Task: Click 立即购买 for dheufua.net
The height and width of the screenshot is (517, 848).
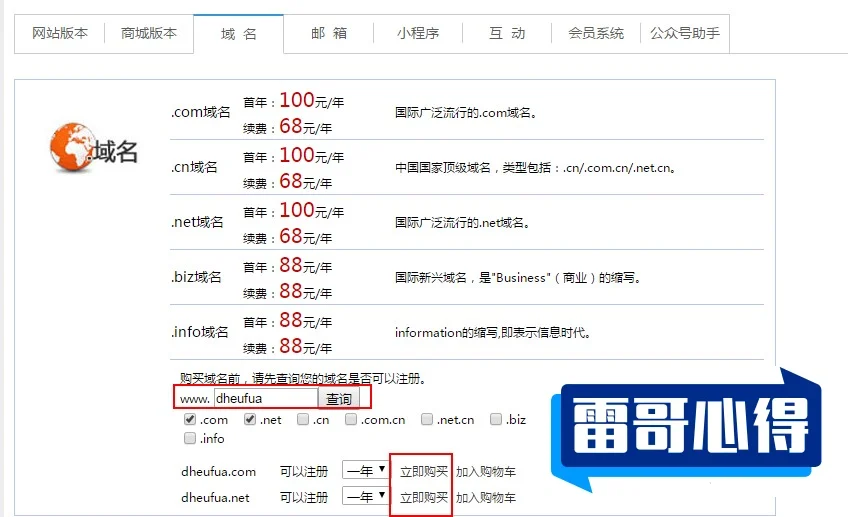Action: point(424,498)
